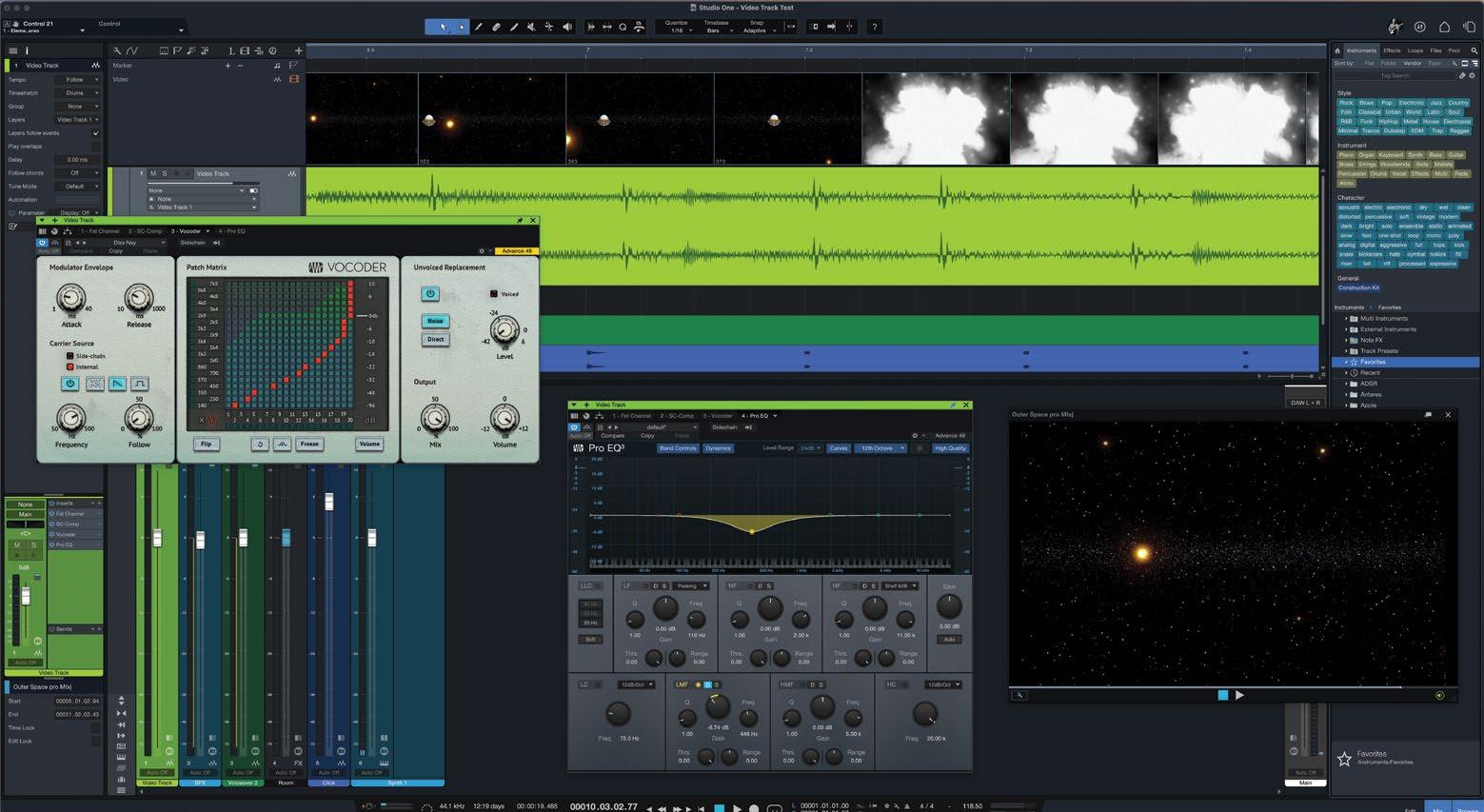Select 3 - Vocoder tab in Pro EQ window

pyautogui.click(x=718, y=416)
